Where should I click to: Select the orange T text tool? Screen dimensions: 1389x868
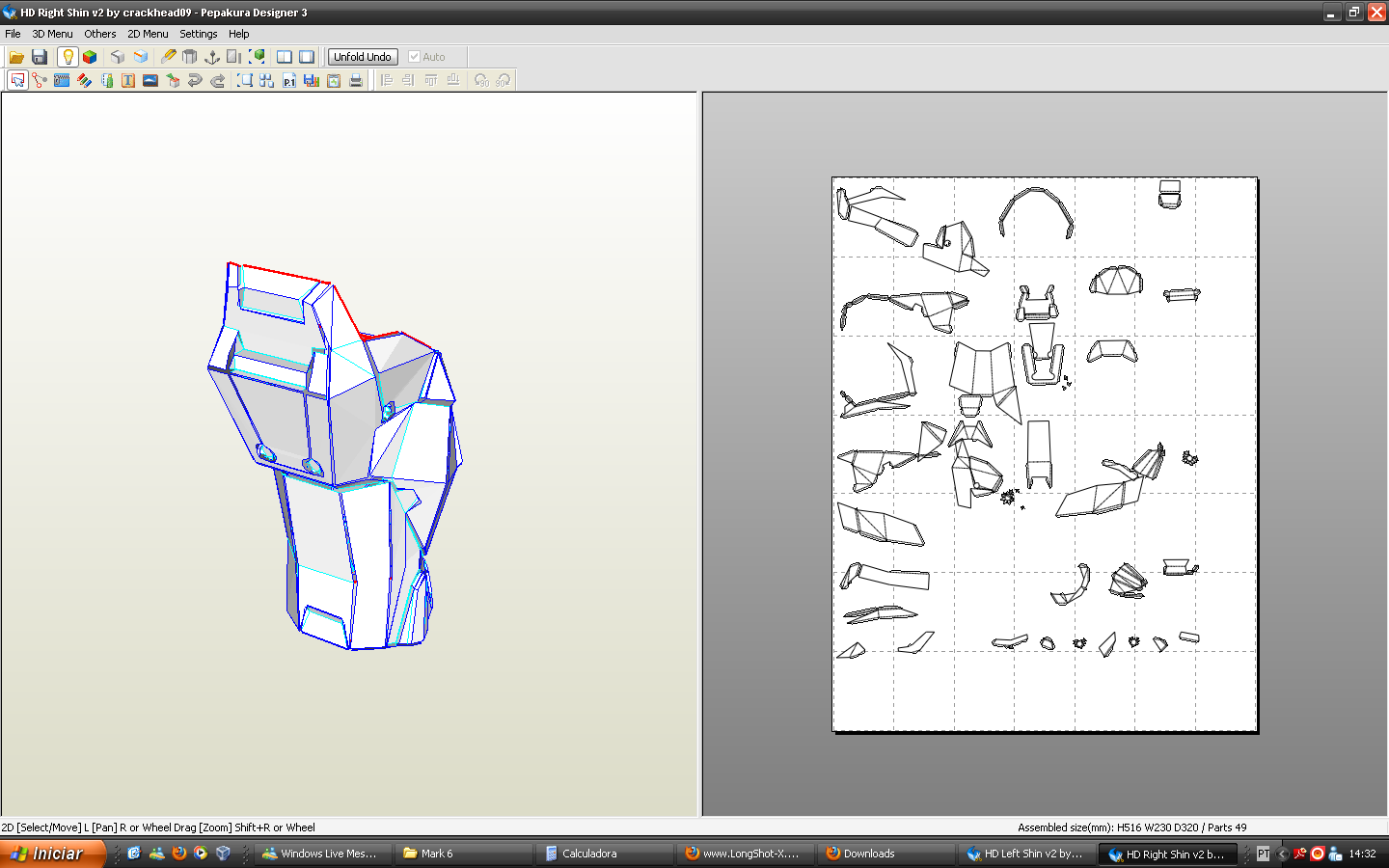tap(128, 80)
